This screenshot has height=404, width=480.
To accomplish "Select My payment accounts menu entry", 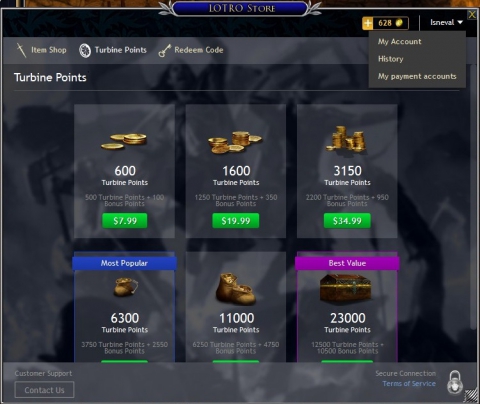I will [x=417, y=76].
